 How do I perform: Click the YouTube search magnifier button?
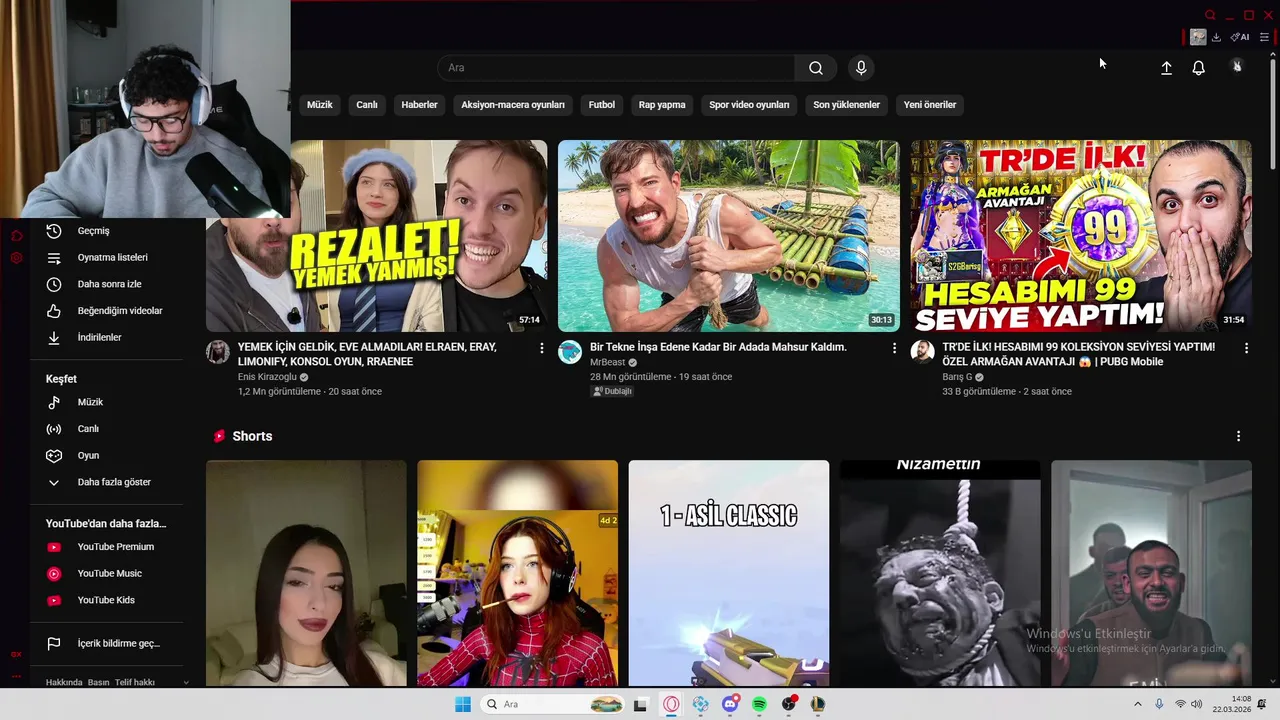(x=816, y=68)
